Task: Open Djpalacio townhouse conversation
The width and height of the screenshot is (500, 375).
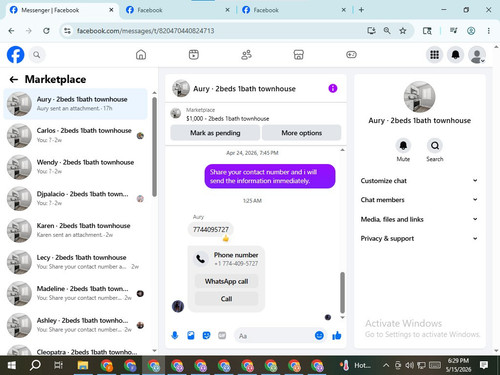Action: coord(75,198)
